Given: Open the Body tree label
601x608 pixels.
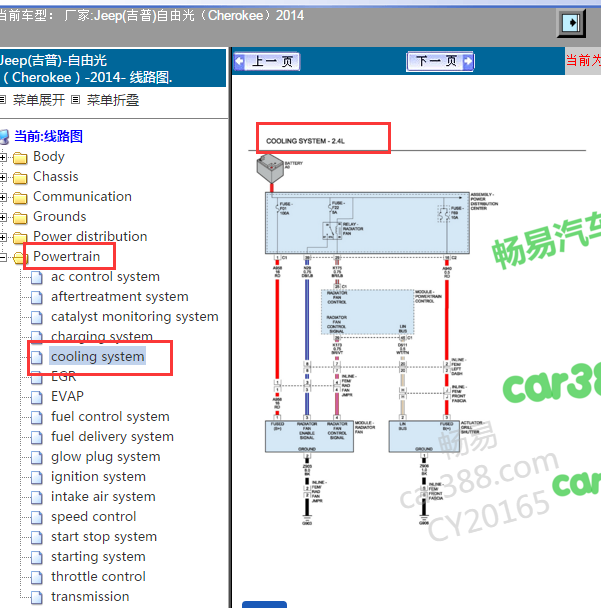Looking at the screenshot, I should (x=49, y=157).
